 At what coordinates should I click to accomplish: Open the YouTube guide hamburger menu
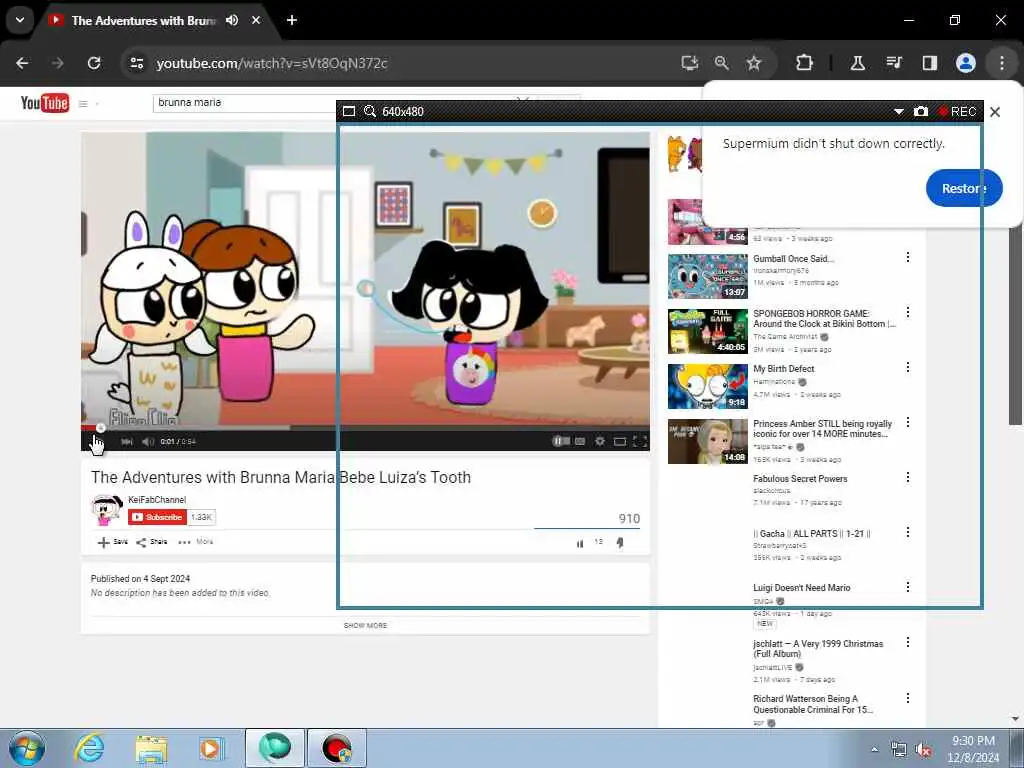coord(83,103)
